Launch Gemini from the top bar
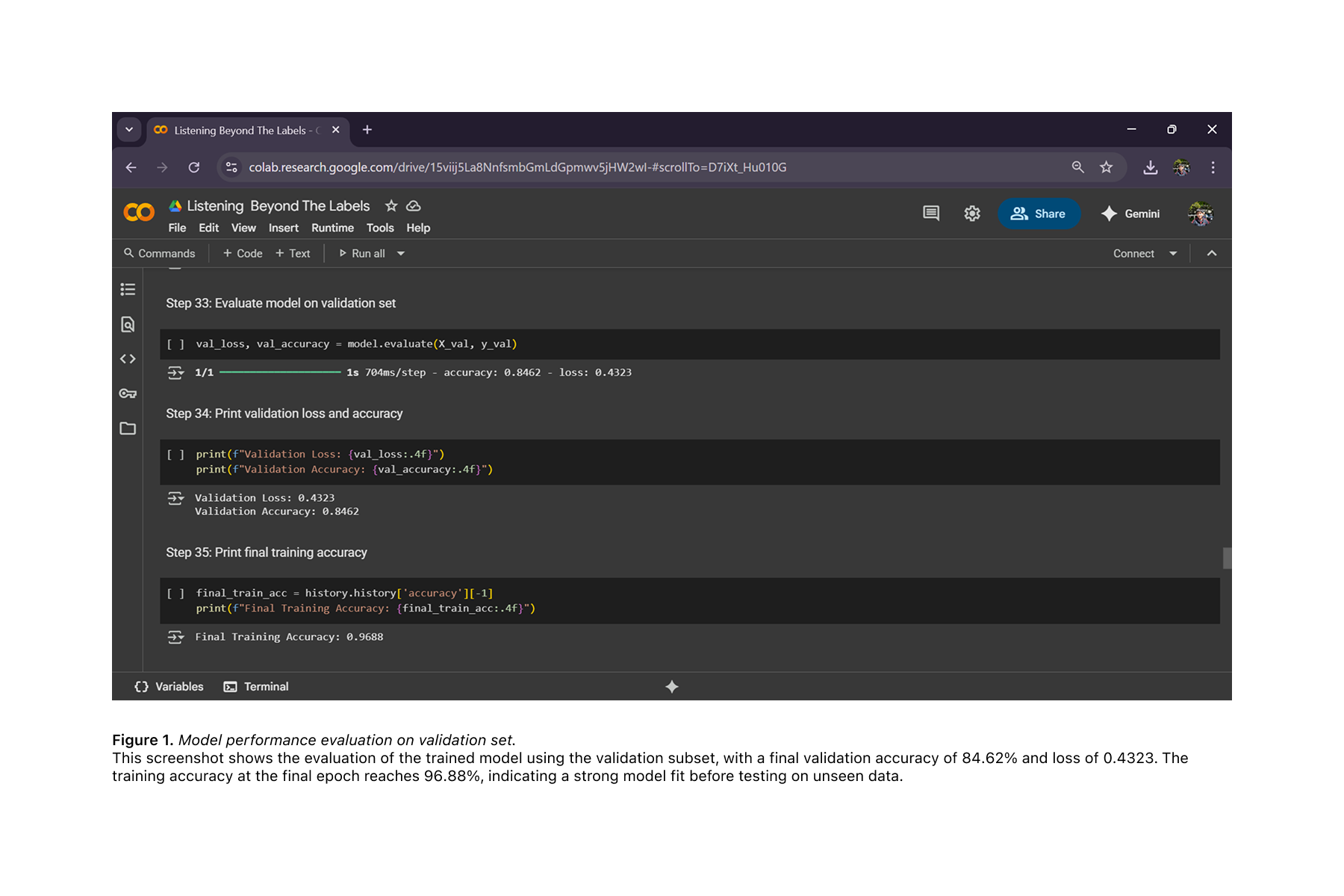 [1130, 214]
